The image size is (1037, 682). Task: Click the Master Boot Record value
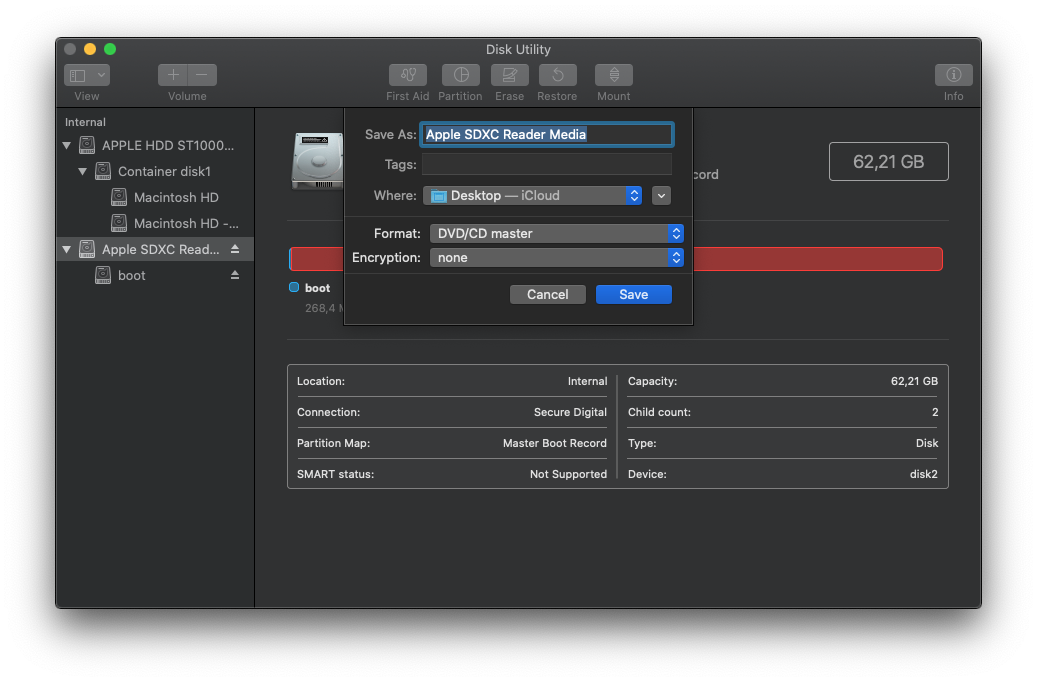554,443
